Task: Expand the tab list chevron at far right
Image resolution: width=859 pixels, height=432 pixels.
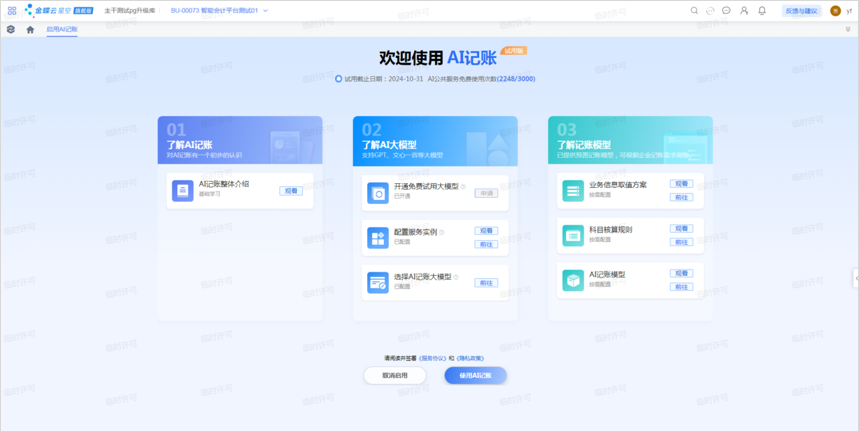Action: [848, 29]
